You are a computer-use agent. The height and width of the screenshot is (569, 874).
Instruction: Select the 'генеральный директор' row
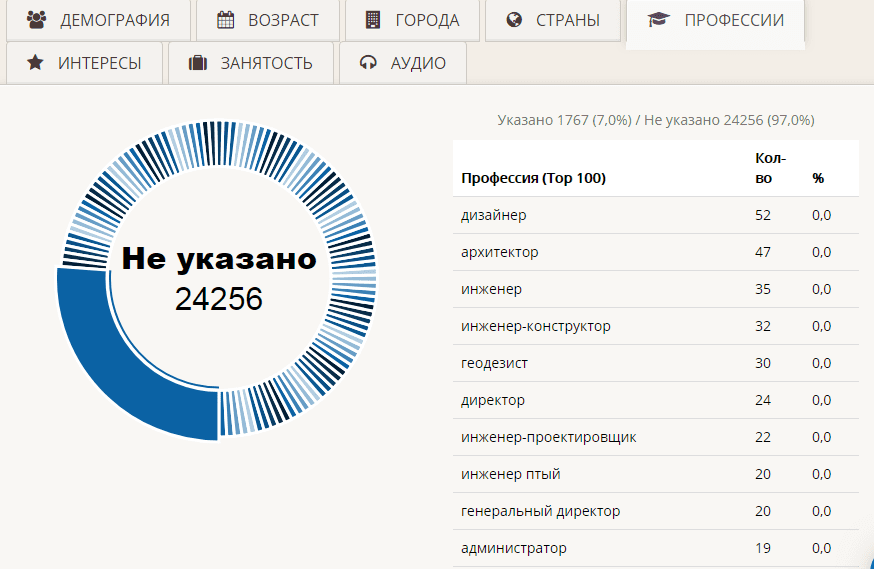tap(656, 511)
